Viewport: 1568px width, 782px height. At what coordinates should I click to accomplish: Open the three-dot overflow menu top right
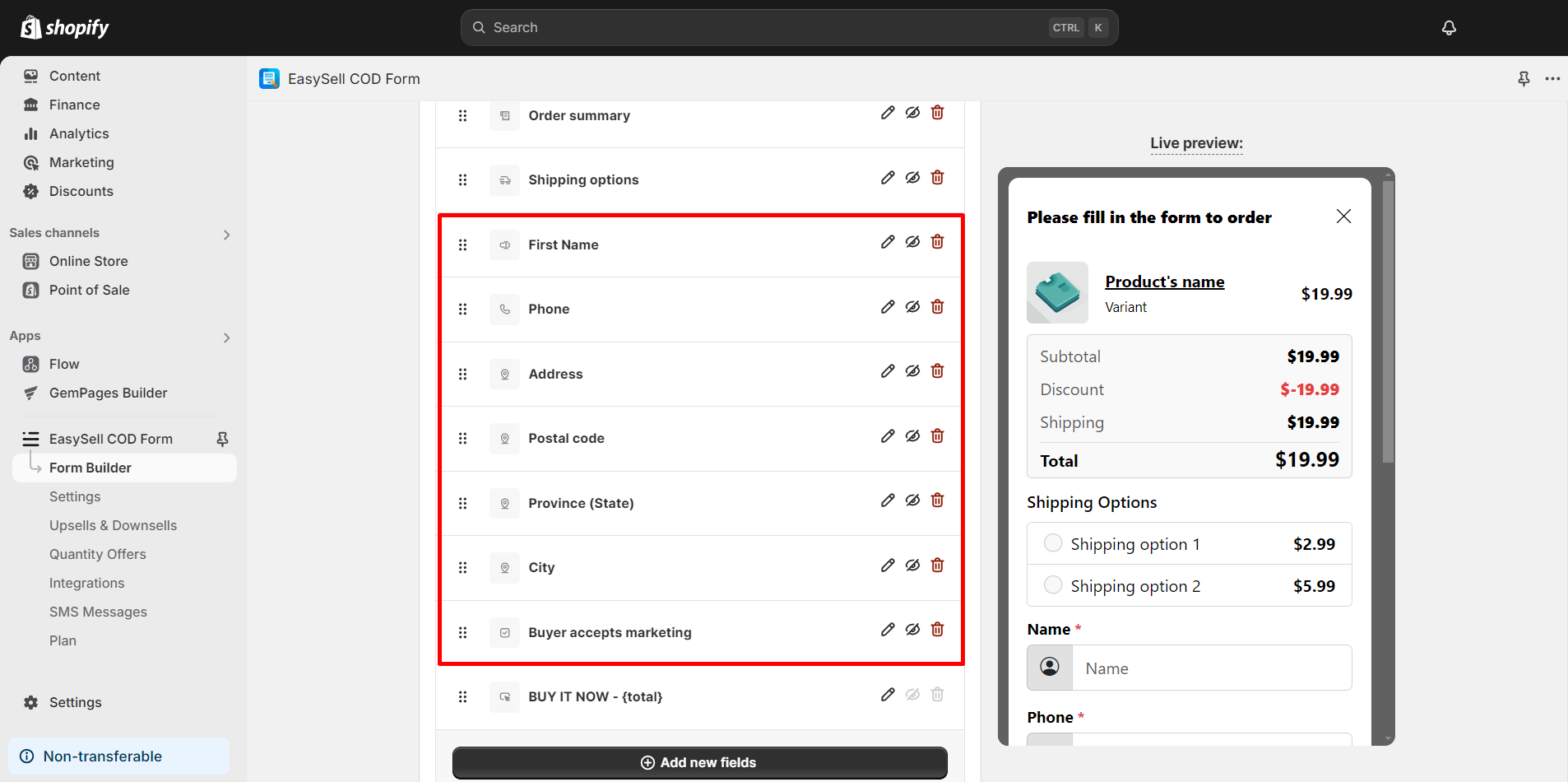(x=1553, y=78)
